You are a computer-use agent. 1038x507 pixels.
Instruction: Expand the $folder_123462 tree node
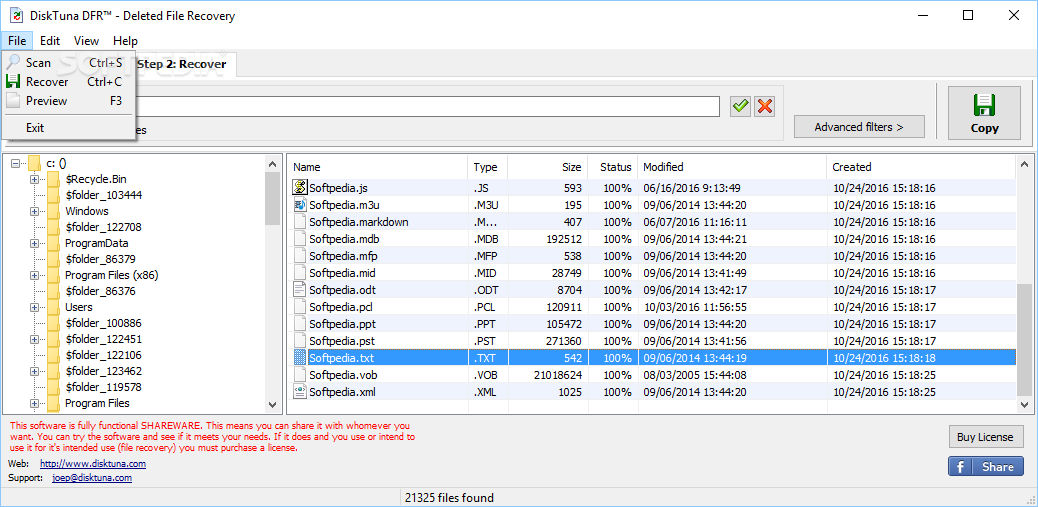(34, 371)
